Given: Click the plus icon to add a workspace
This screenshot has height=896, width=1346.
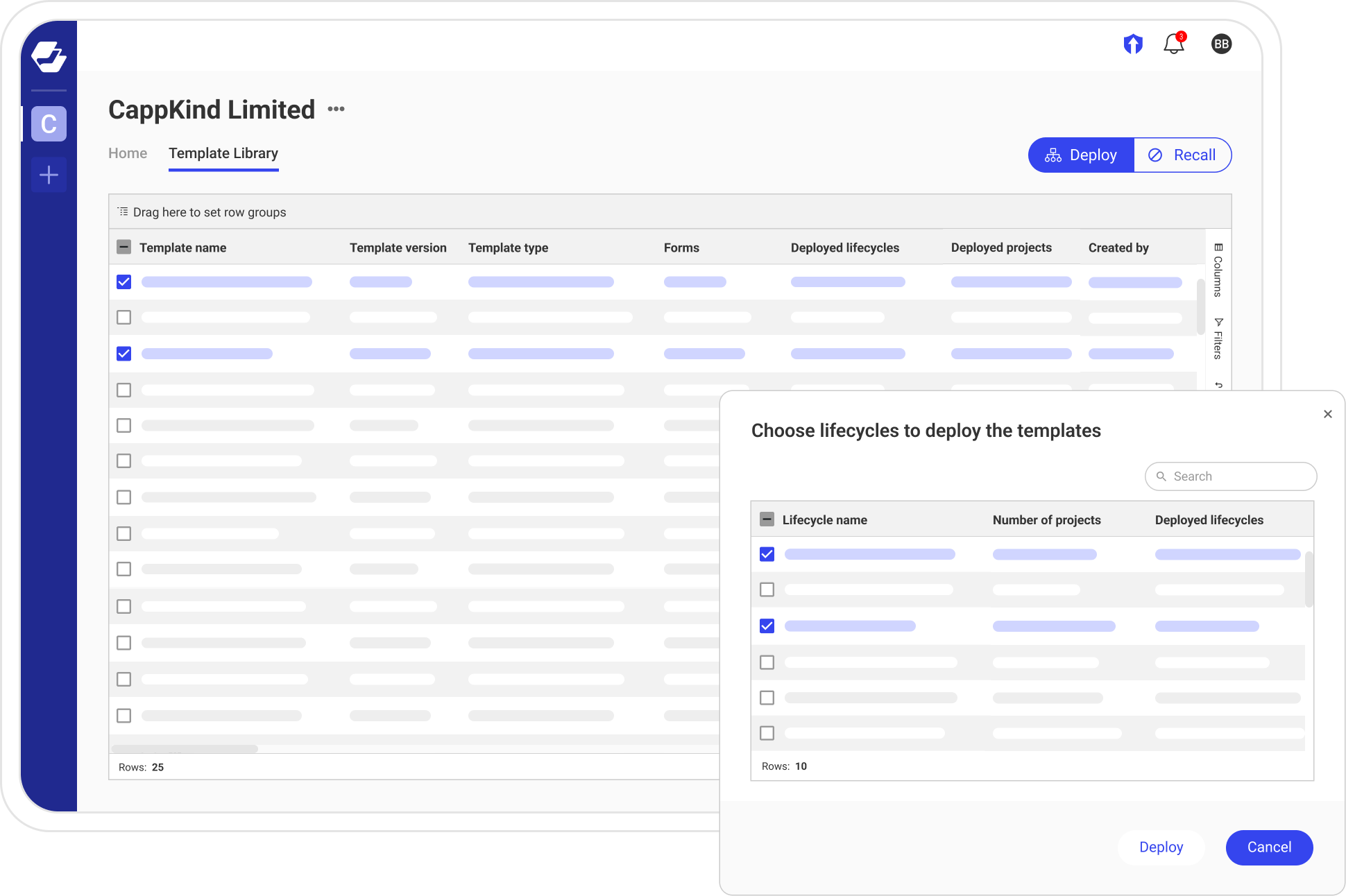Looking at the screenshot, I should pyautogui.click(x=49, y=175).
